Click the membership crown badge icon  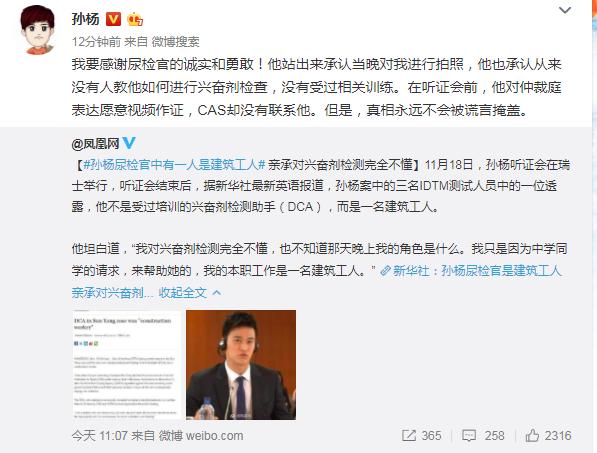coord(135,19)
